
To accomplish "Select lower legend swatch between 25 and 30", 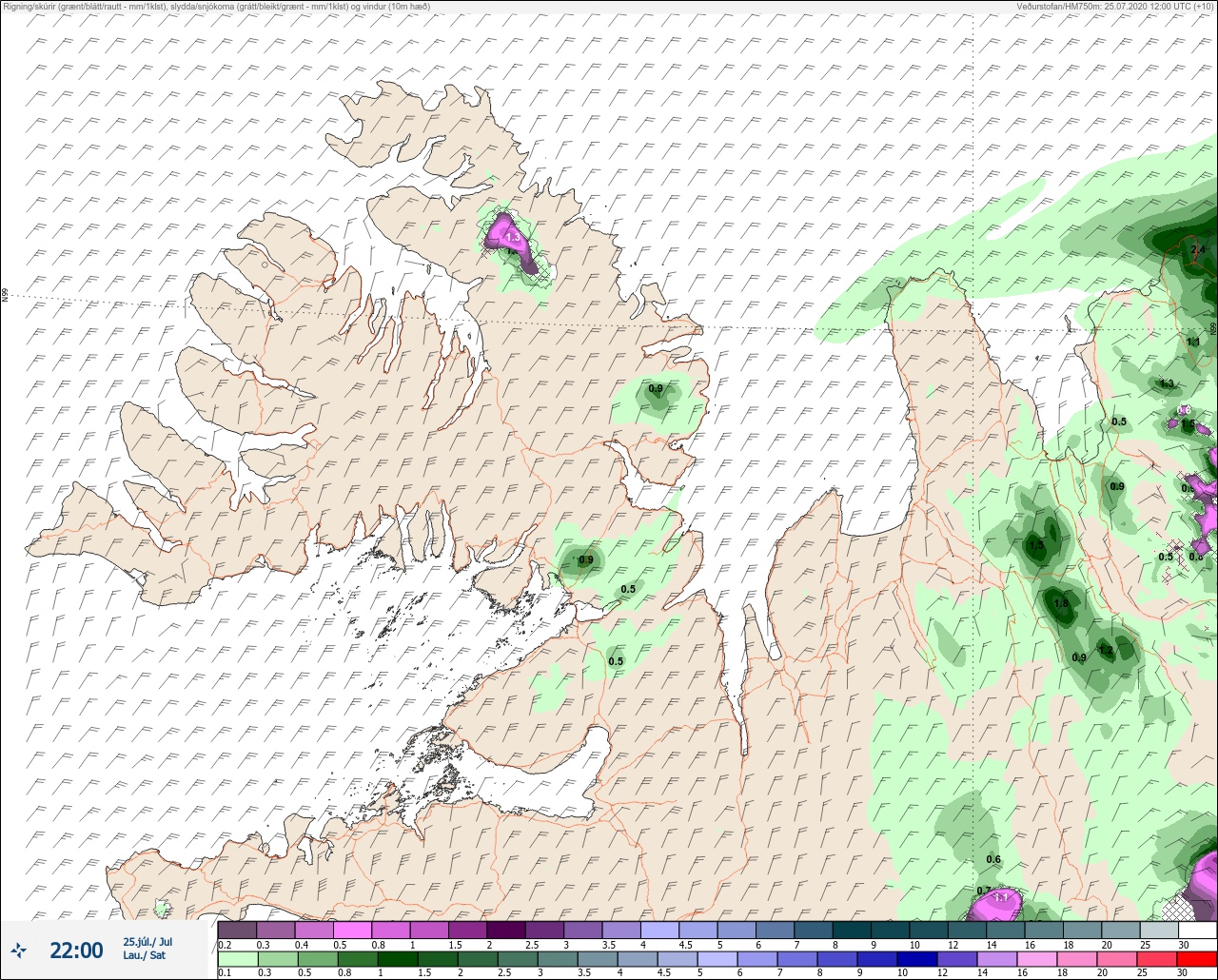I will click(x=1159, y=959).
